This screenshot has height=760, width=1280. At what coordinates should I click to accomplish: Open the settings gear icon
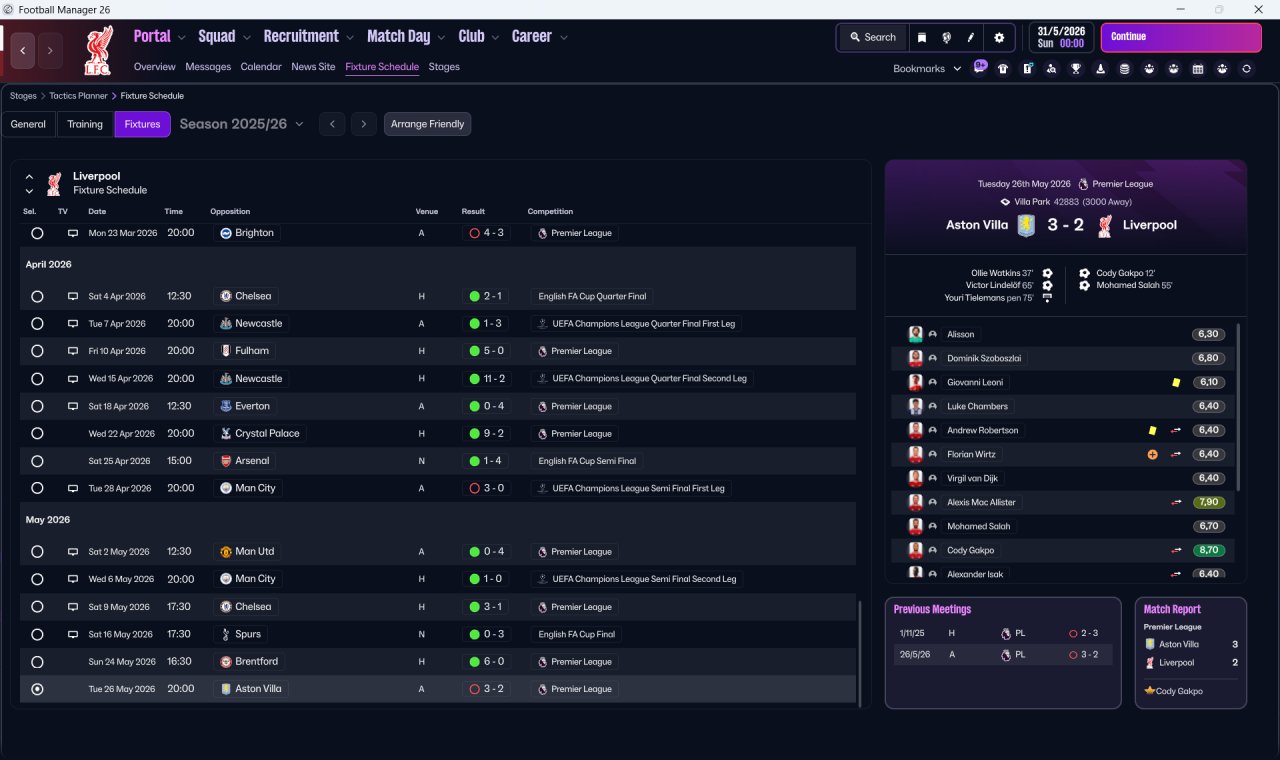(x=998, y=38)
